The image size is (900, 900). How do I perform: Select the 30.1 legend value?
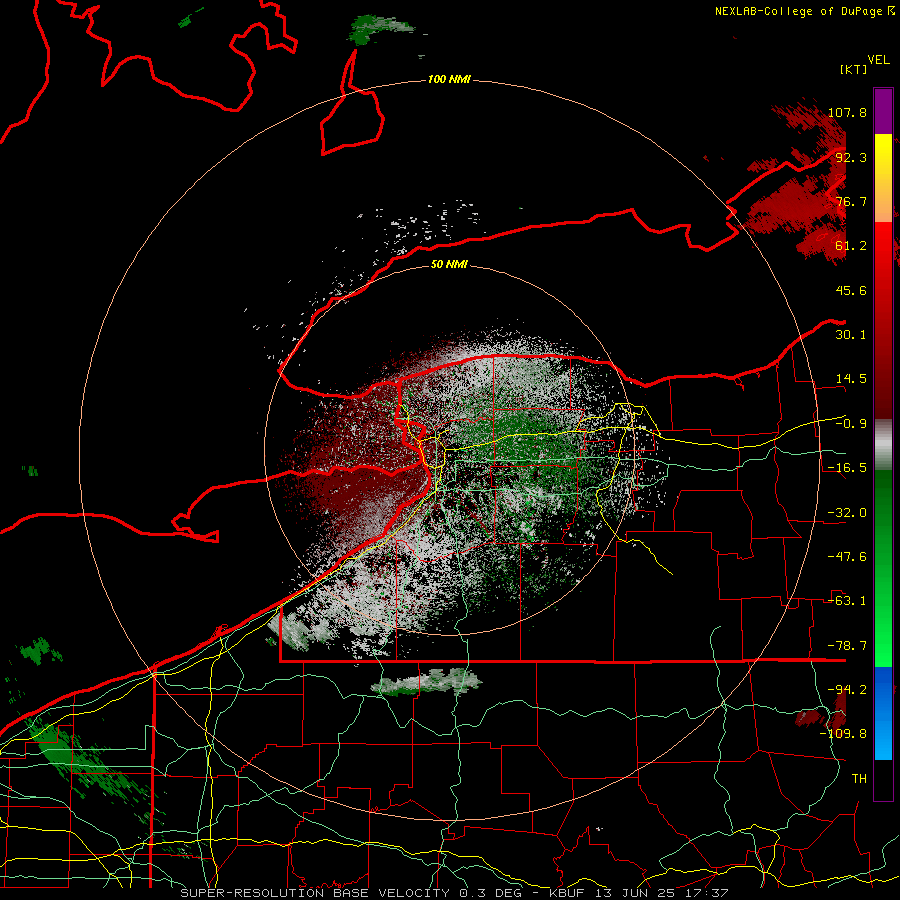pyautogui.click(x=851, y=335)
